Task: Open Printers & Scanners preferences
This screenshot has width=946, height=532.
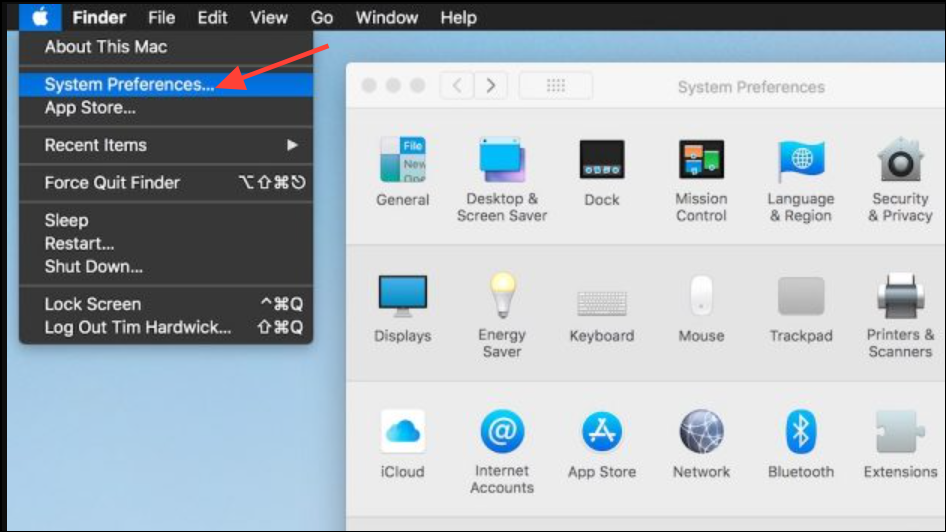Action: point(900,315)
